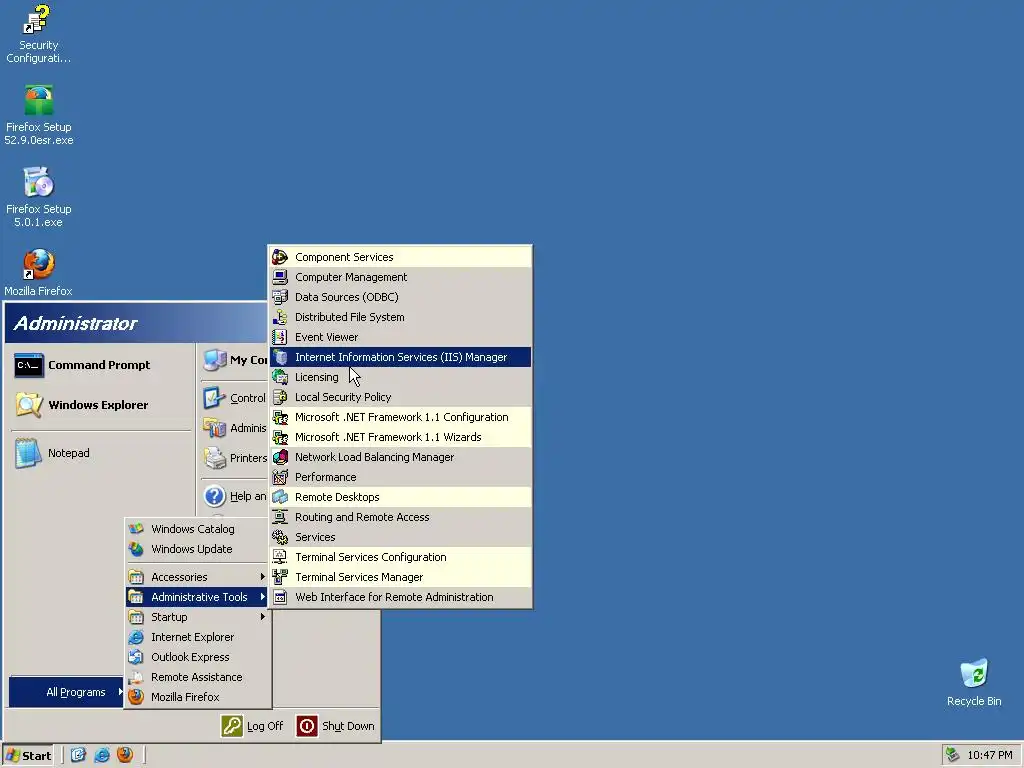This screenshot has width=1024, height=768.
Task: Select the Mozilla Firefox desktop shortcut
Action: coord(39,272)
